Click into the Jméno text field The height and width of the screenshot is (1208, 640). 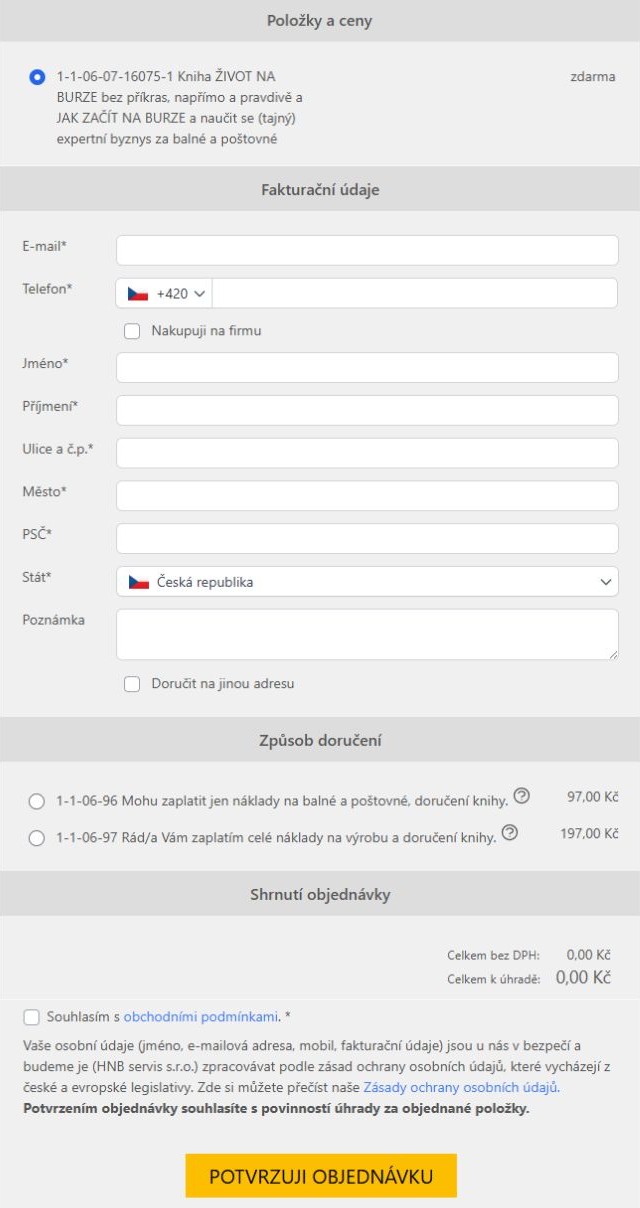point(367,367)
